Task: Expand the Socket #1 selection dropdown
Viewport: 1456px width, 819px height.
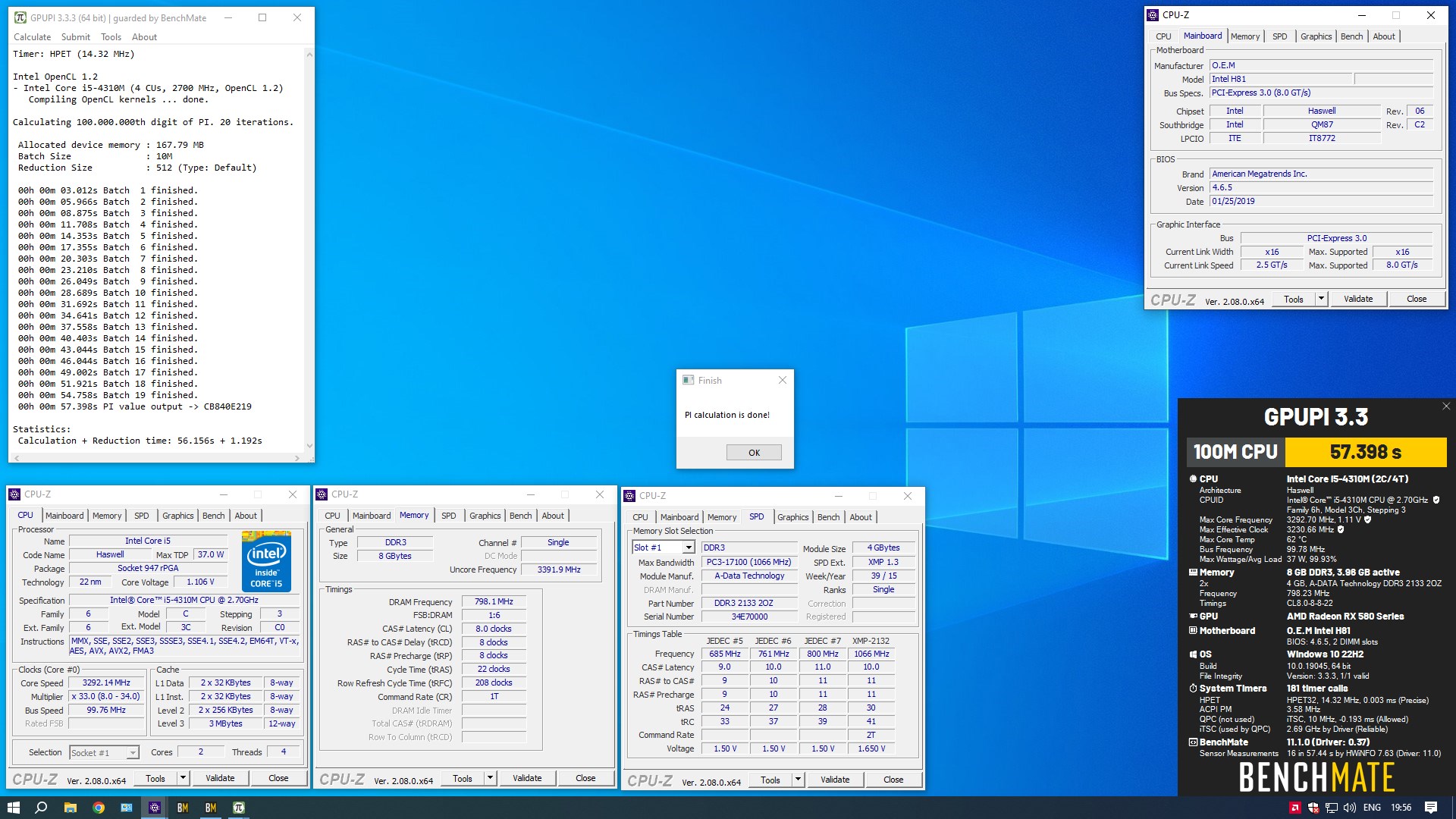Action: [133, 753]
